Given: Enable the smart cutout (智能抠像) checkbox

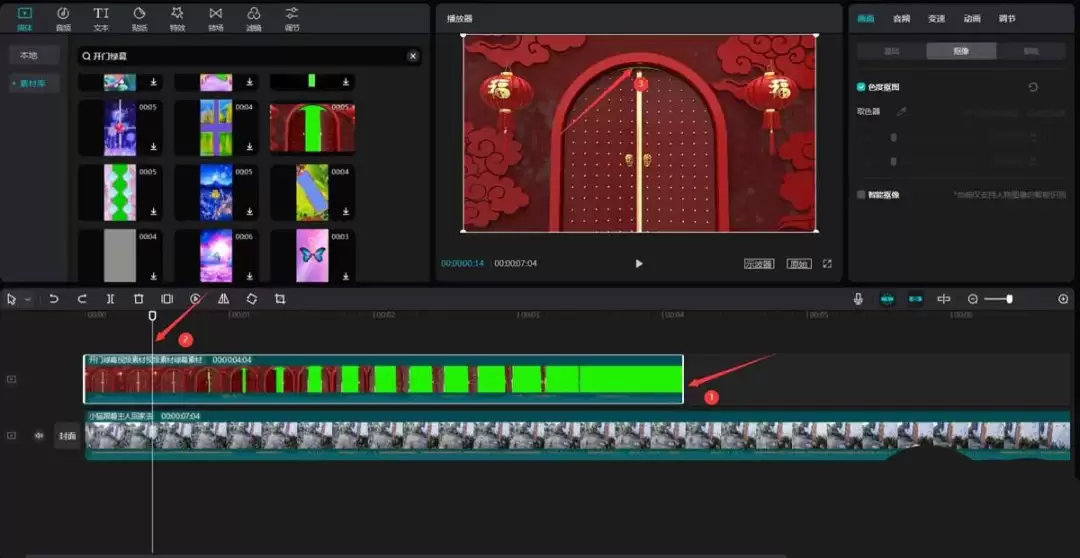Looking at the screenshot, I should 861,195.
